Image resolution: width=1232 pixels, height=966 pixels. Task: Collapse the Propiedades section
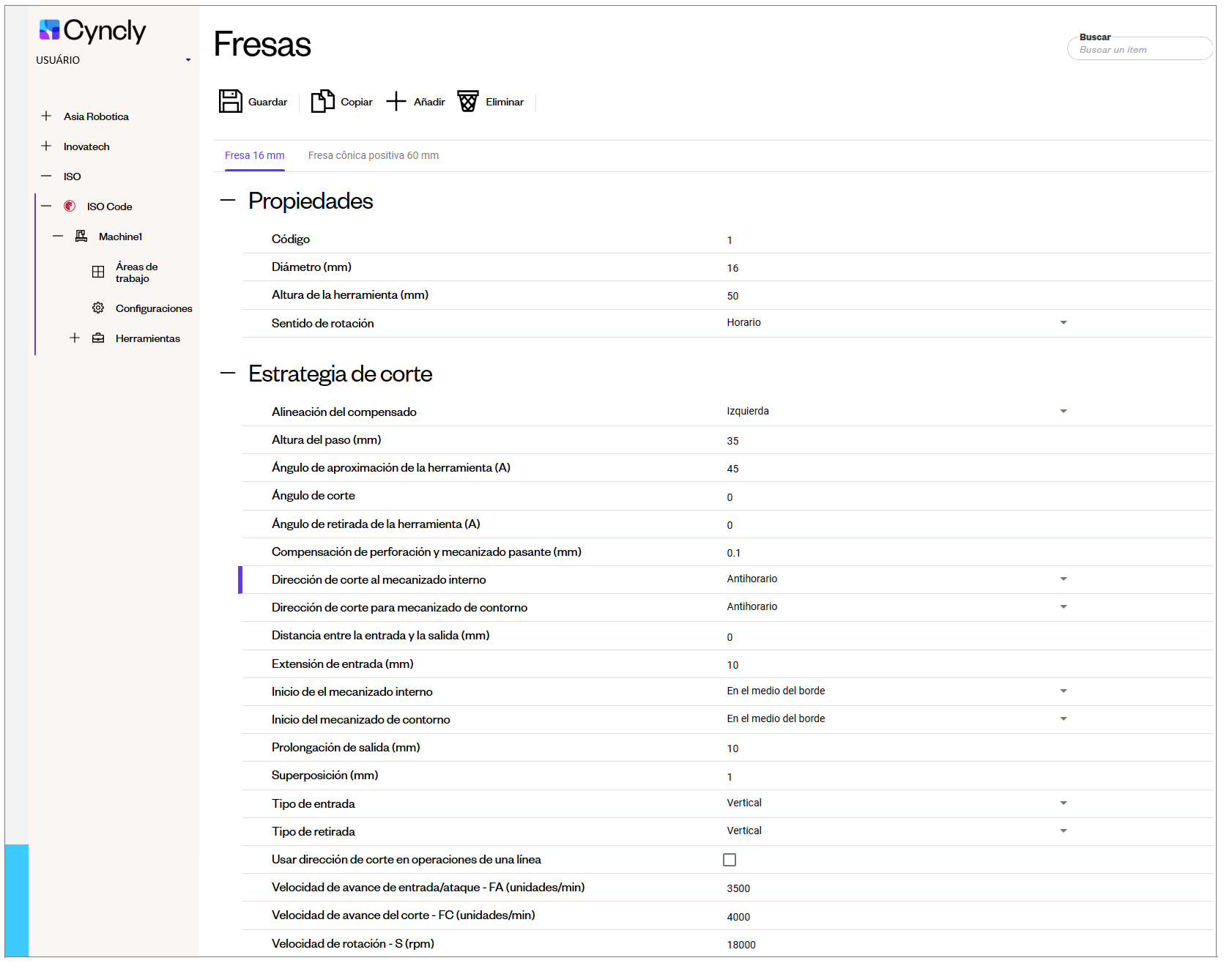pyautogui.click(x=228, y=201)
